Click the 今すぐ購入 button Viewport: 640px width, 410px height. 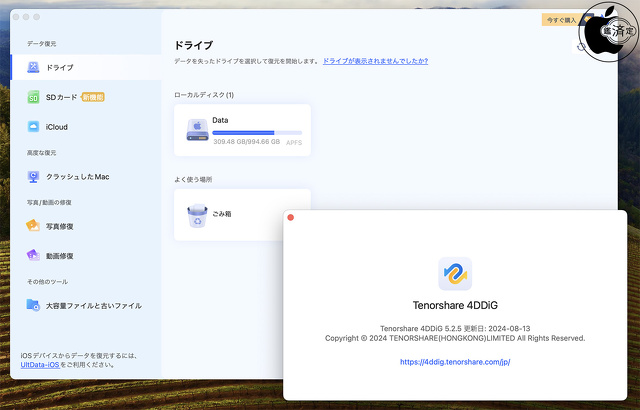[562, 20]
